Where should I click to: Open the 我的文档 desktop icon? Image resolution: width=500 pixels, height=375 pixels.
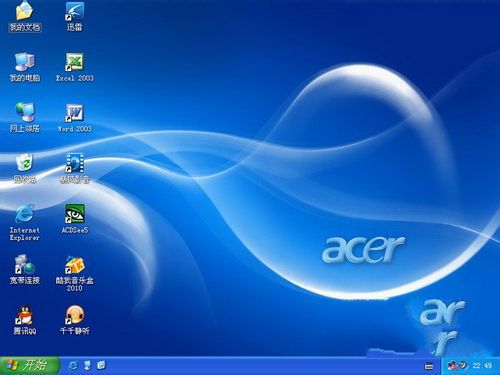point(24,17)
